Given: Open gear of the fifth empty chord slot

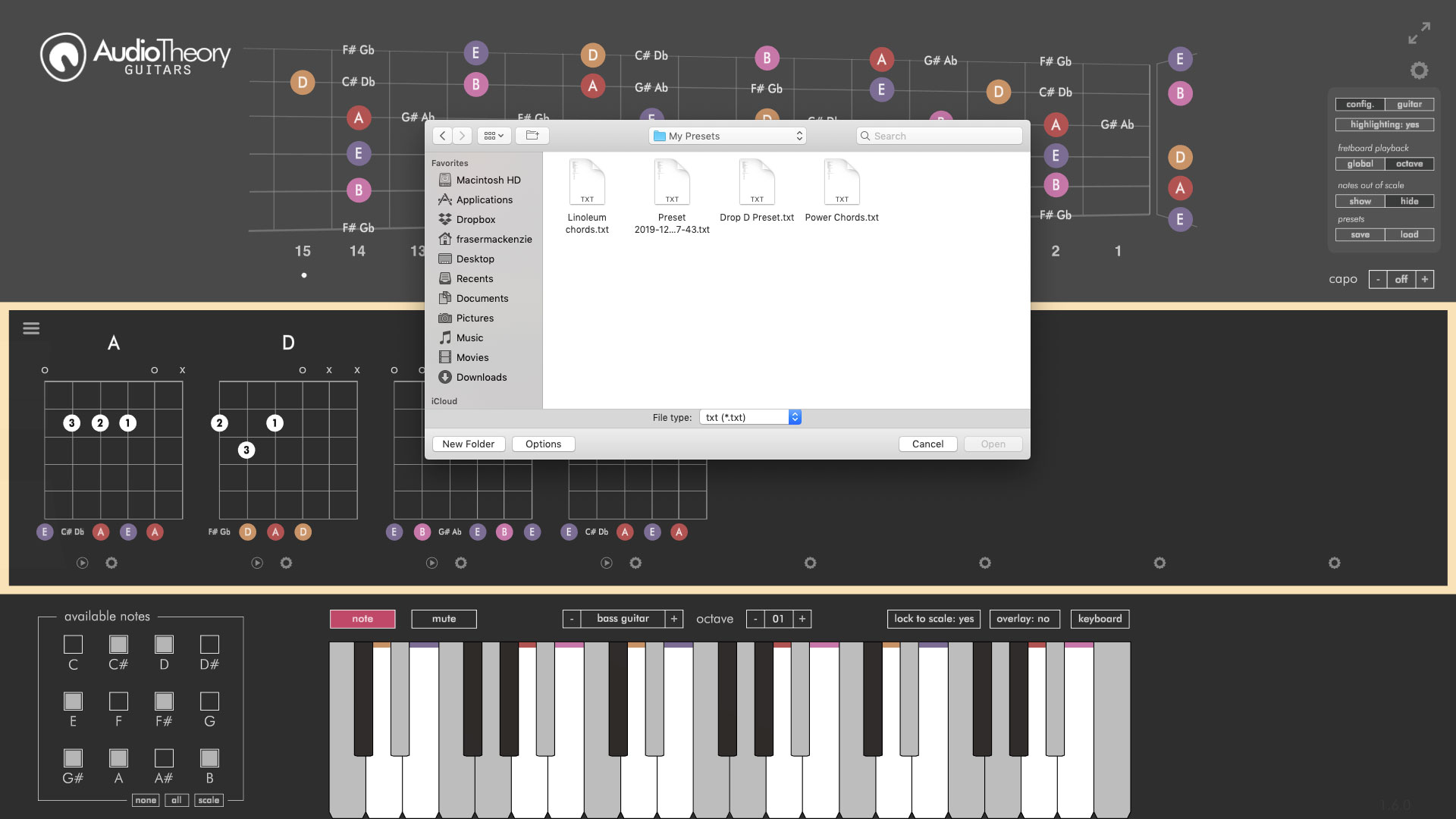Looking at the screenshot, I should (810, 563).
